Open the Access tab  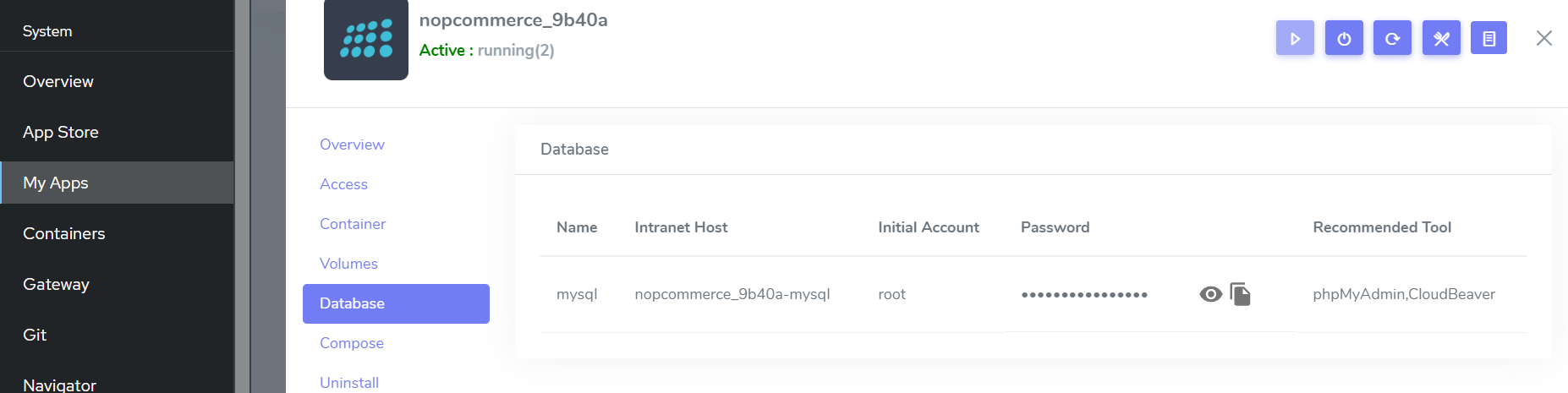pos(343,184)
